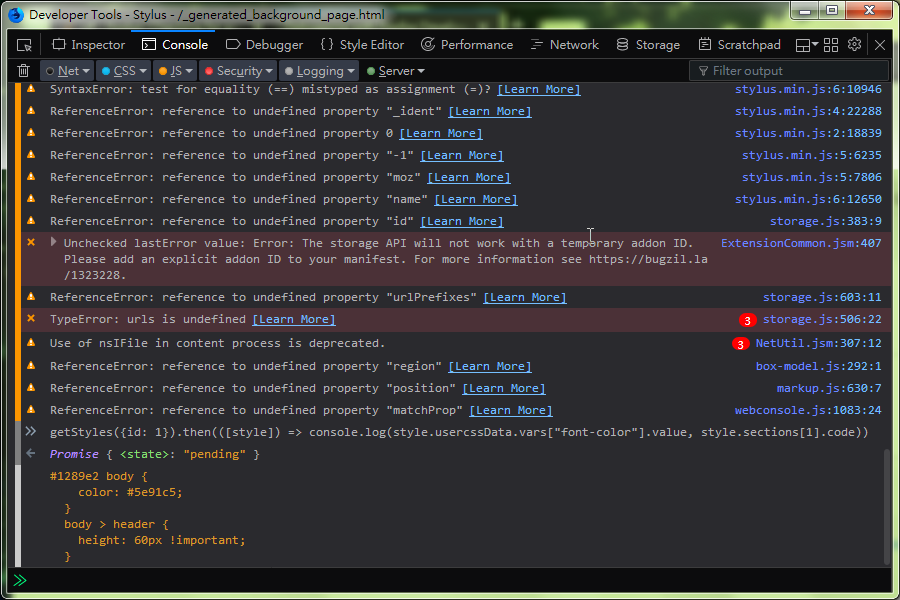Open the dock side layout icon

pos(806,45)
